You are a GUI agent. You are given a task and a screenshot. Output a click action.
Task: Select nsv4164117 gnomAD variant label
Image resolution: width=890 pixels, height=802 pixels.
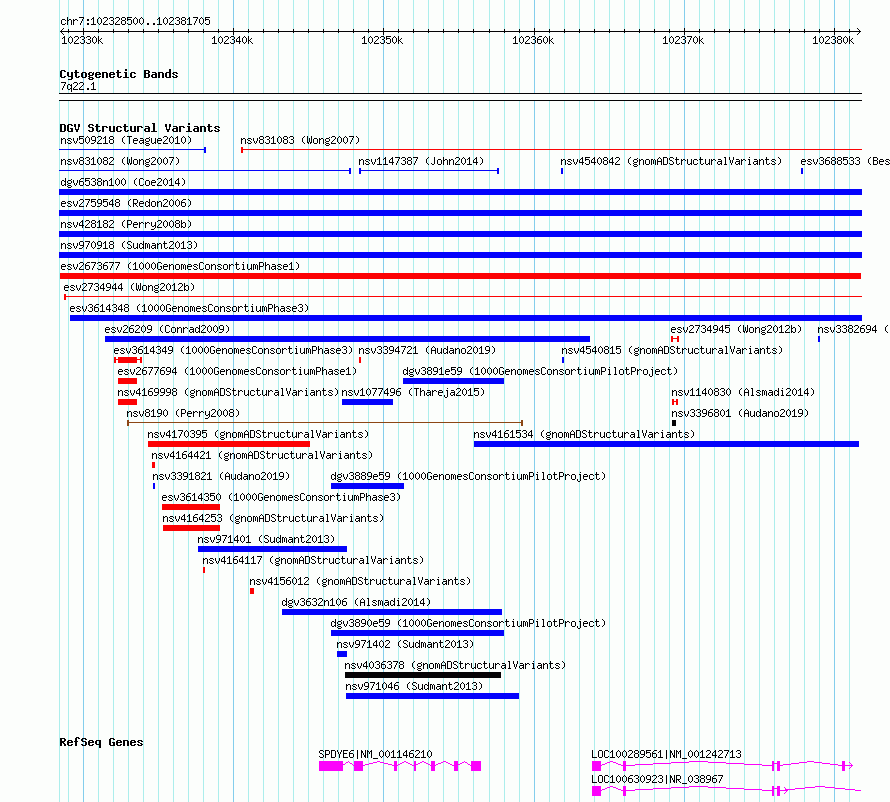click(x=313, y=560)
